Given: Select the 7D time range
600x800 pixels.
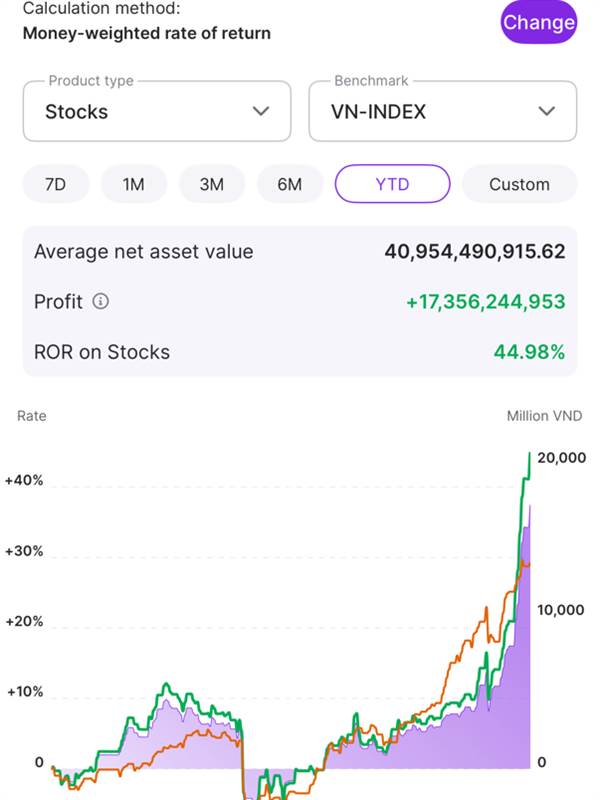Looking at the screenshot, I should tap(56, 184).
